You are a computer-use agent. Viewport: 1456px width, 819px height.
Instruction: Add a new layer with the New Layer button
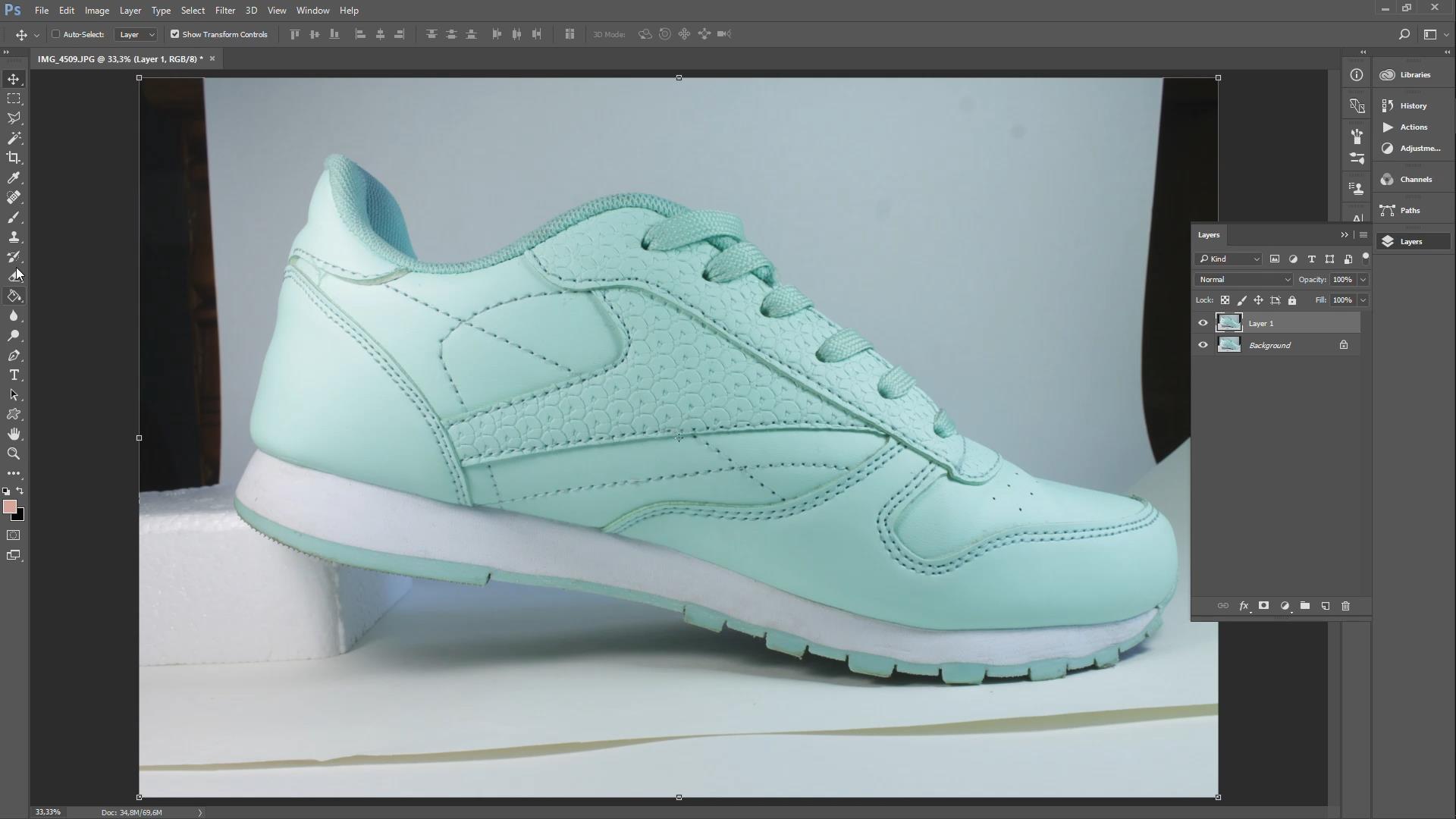click(1325, 606)
